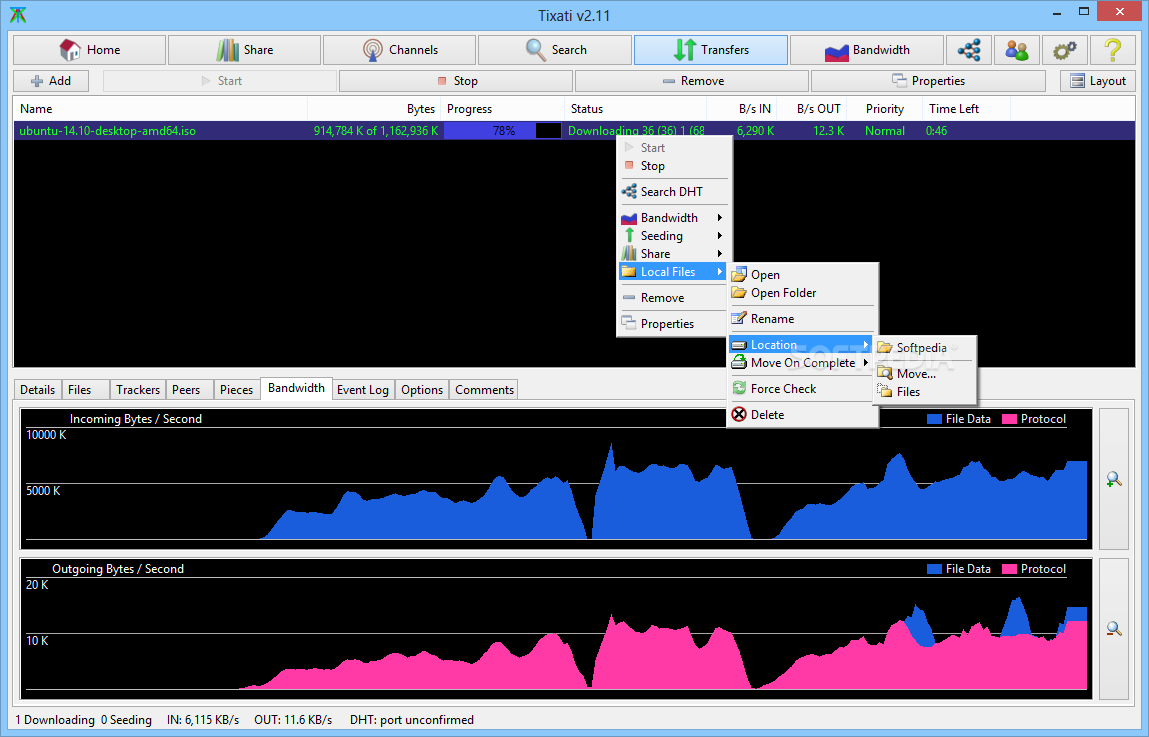This screenshot has width=1149, height=737.
Task: Switch to the Event Log tab
Action: (363, 390)
